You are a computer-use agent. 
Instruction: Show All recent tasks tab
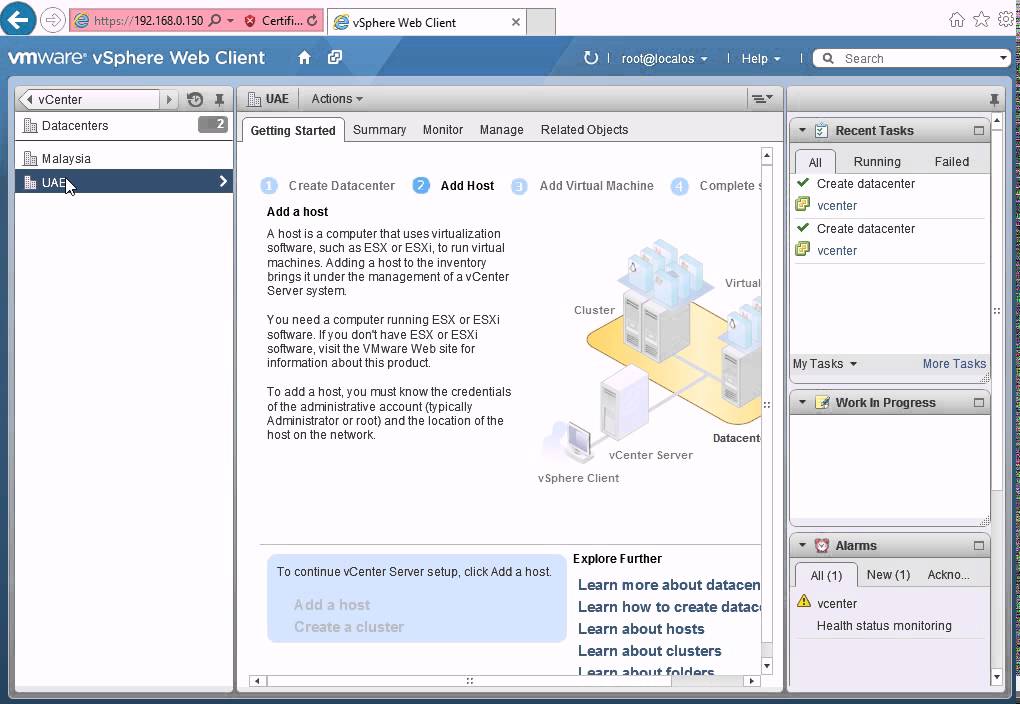815,162
